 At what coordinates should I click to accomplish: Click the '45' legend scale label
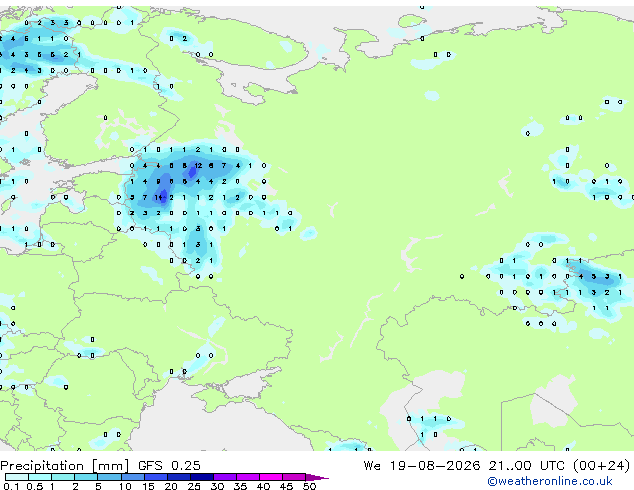pos(286,486)
